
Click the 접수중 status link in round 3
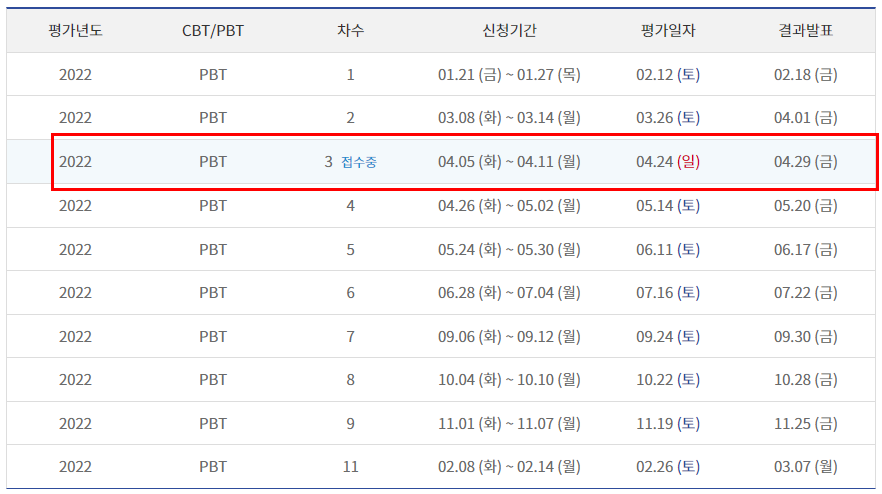coord(359,162)
